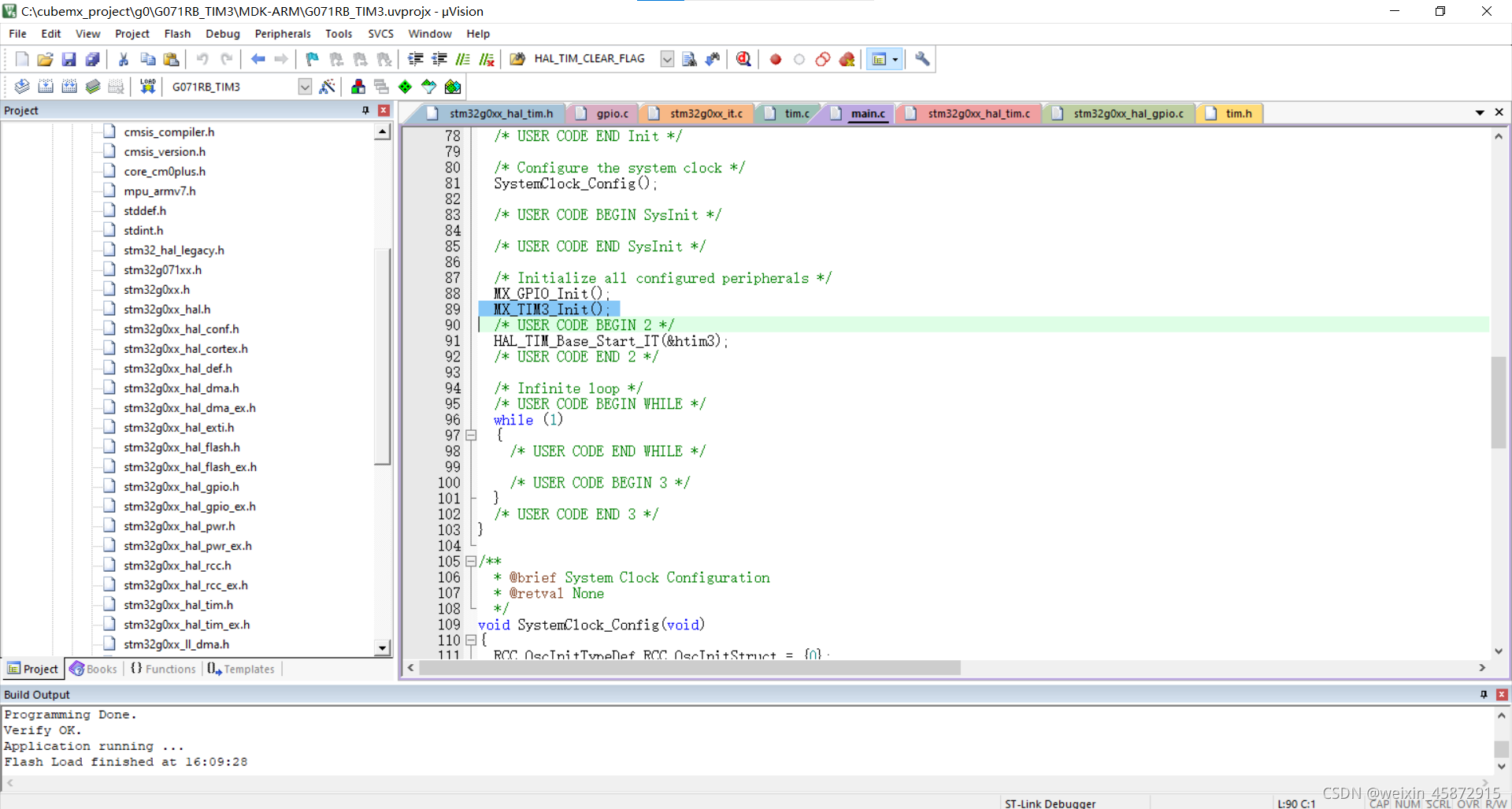Select cmsis_compiler.h in the project tree

click(x=169, y=132)
